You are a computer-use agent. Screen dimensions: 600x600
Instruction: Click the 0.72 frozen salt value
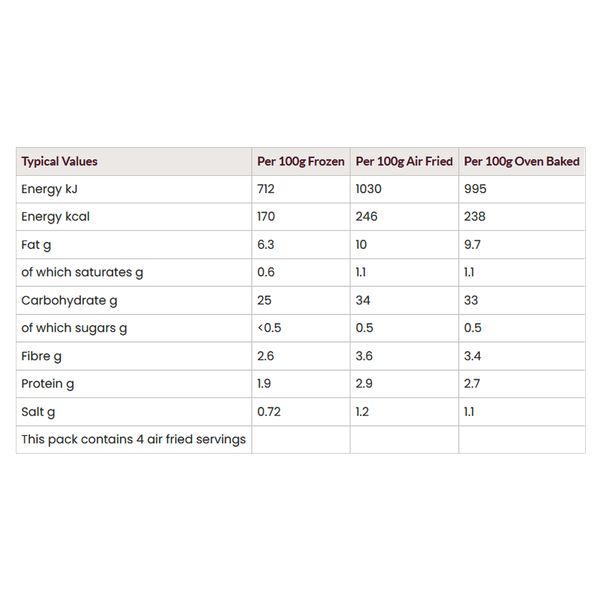pos(268,411)
